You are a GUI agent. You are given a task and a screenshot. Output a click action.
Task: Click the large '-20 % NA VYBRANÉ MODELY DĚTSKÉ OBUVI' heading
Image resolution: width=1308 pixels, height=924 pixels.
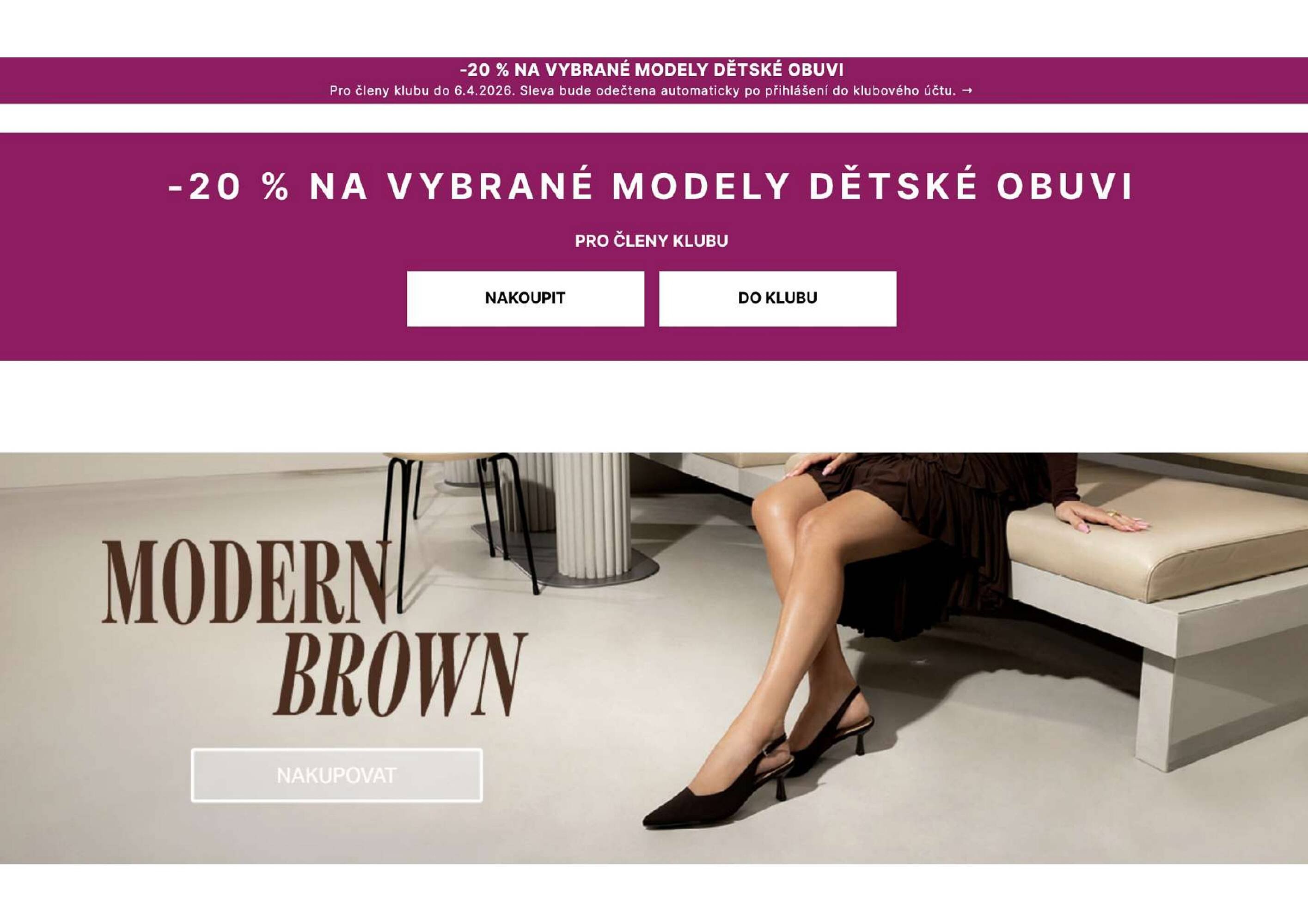point(651,186)
